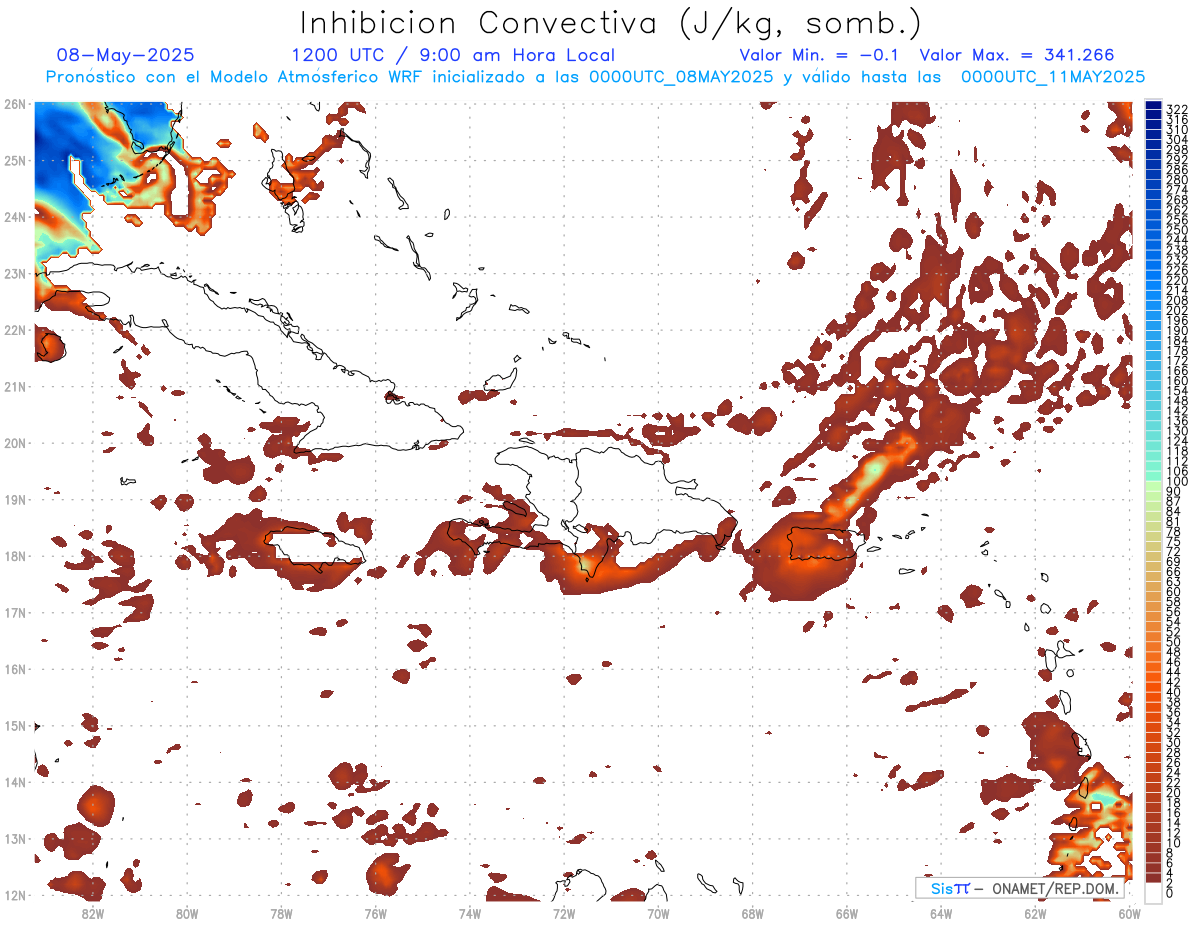The image size is (1200, 927).
Task: Click the date text "08-May-2025"
Action: 125,55
